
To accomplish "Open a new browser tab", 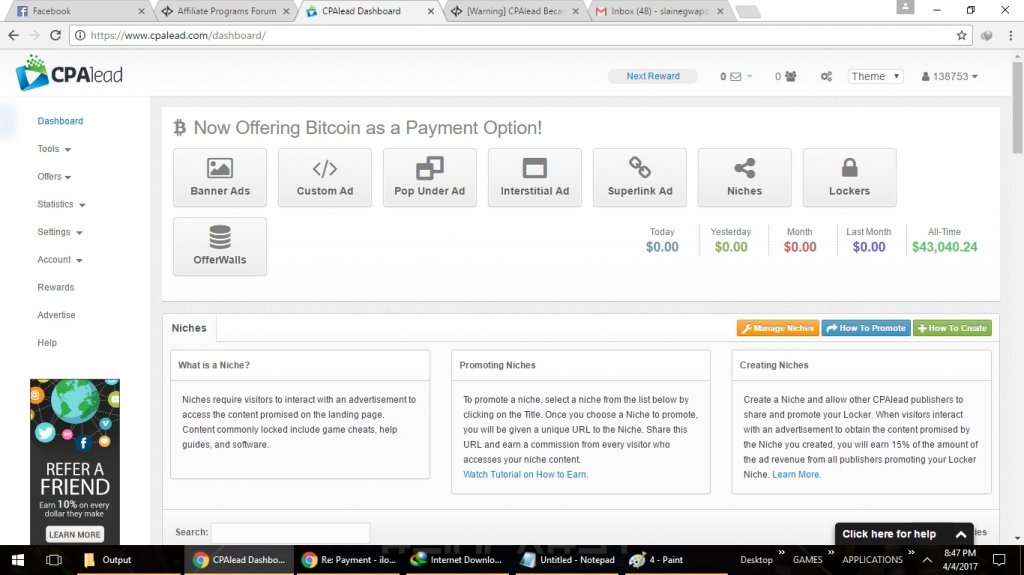I will click(747, 12).
